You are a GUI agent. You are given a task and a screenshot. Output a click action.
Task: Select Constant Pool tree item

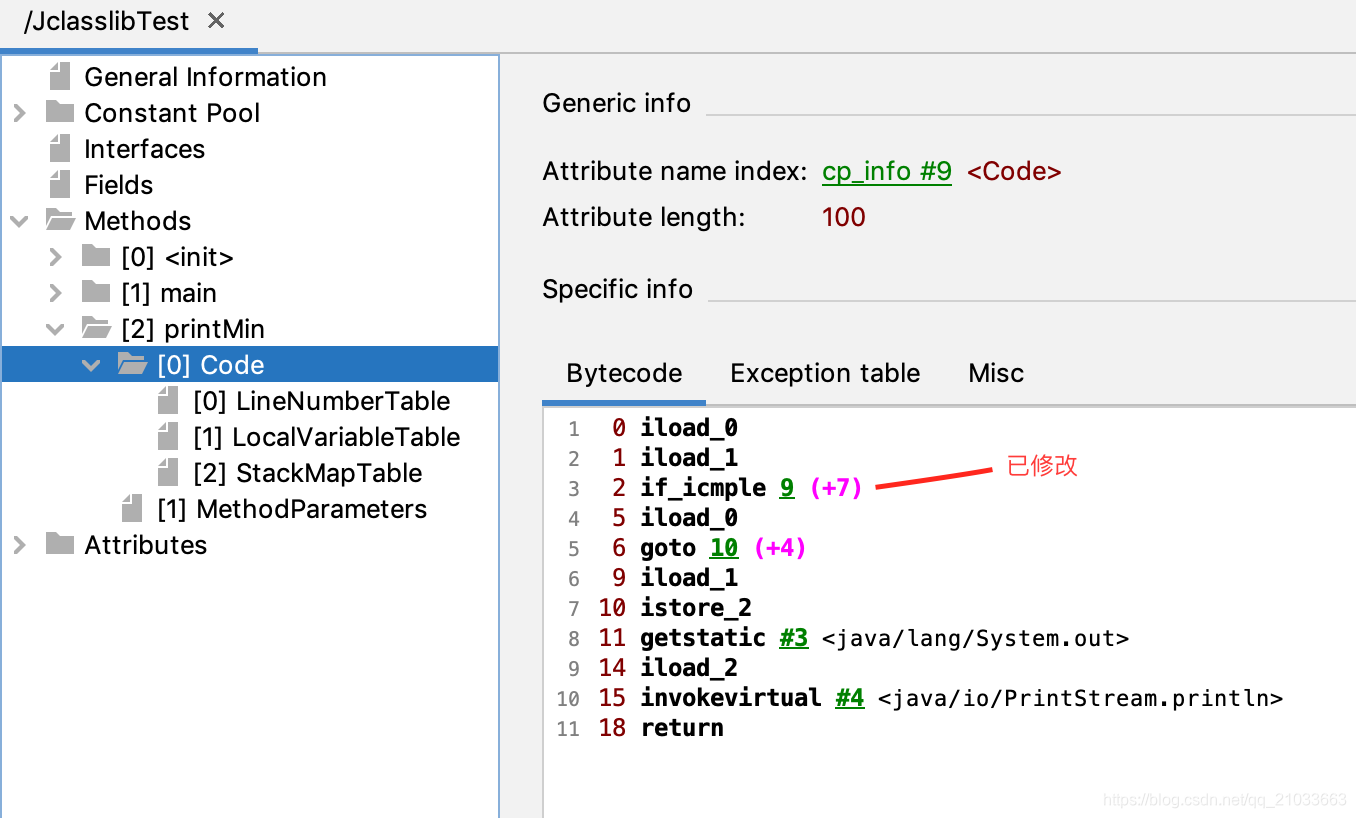172,113
